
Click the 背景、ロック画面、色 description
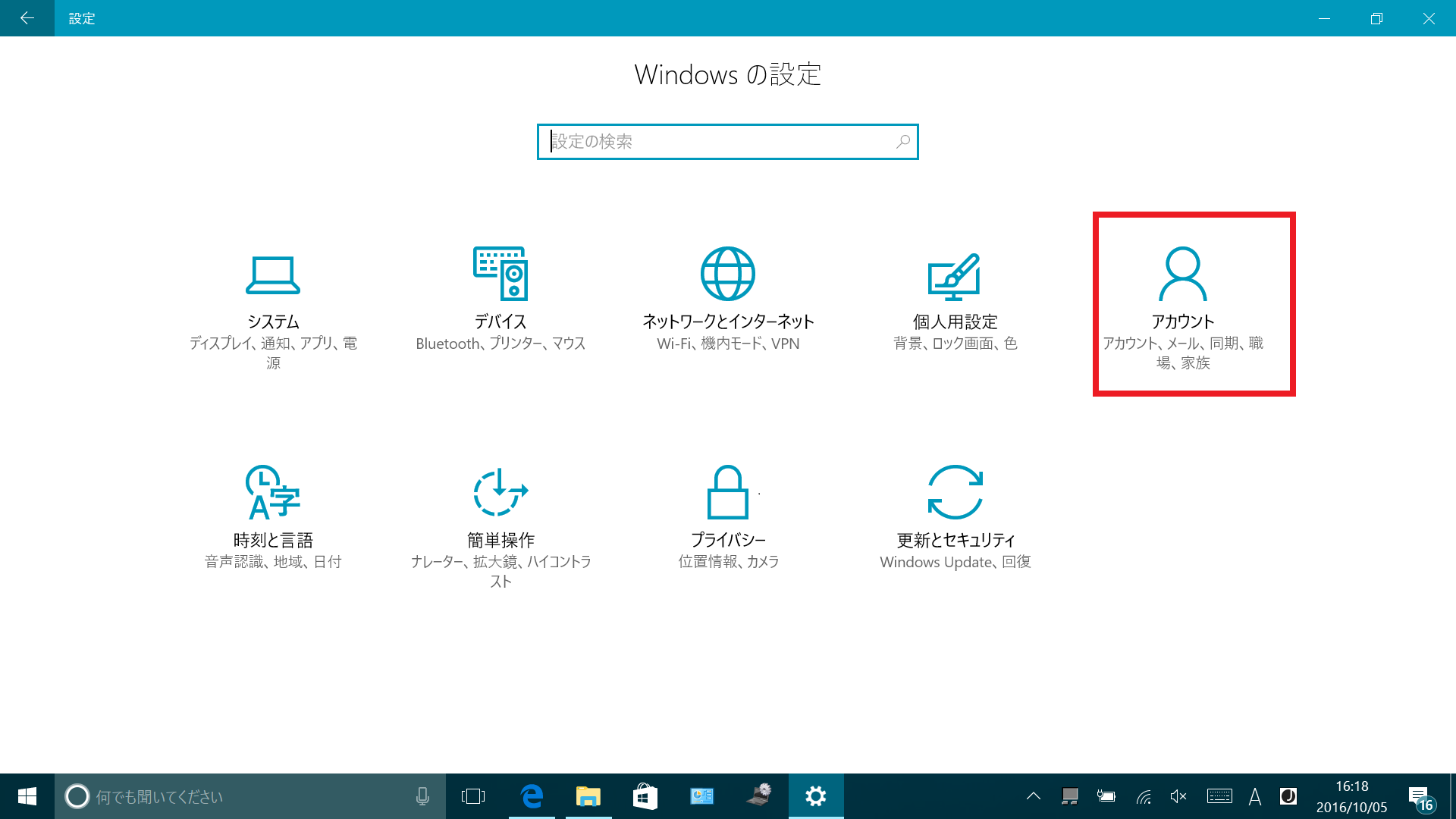click(x=955, y=344)
